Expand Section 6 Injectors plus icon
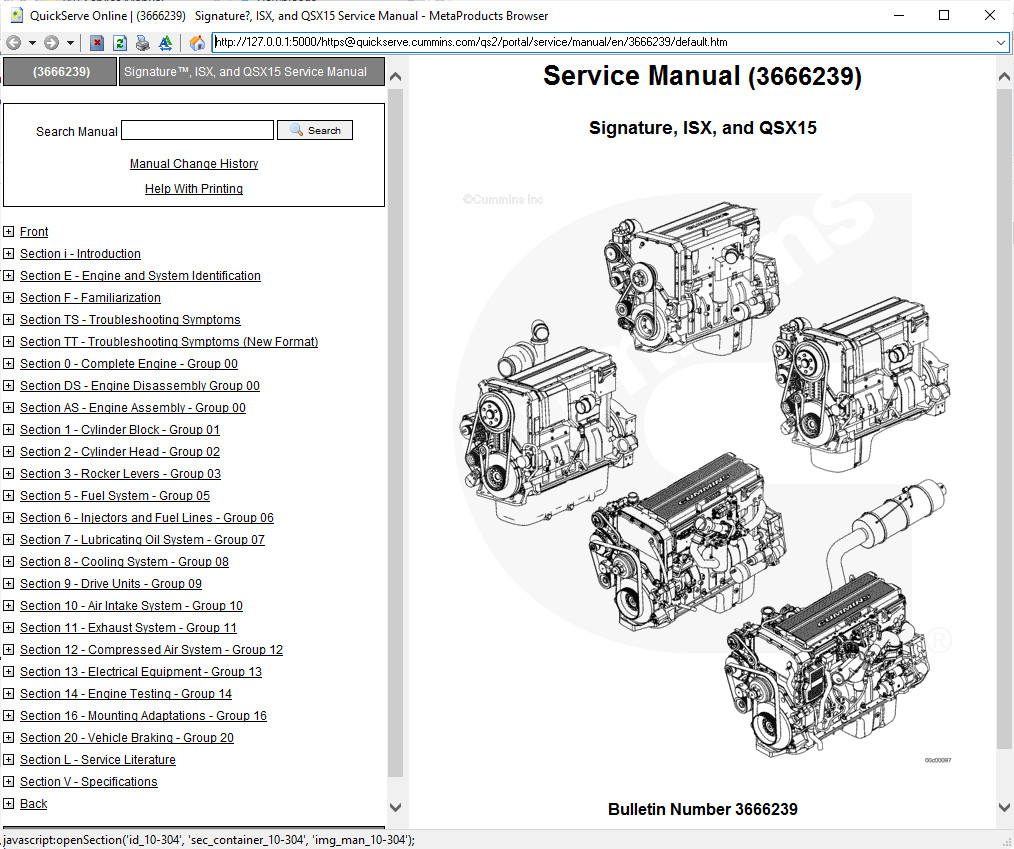 click(x=8, y=517)
